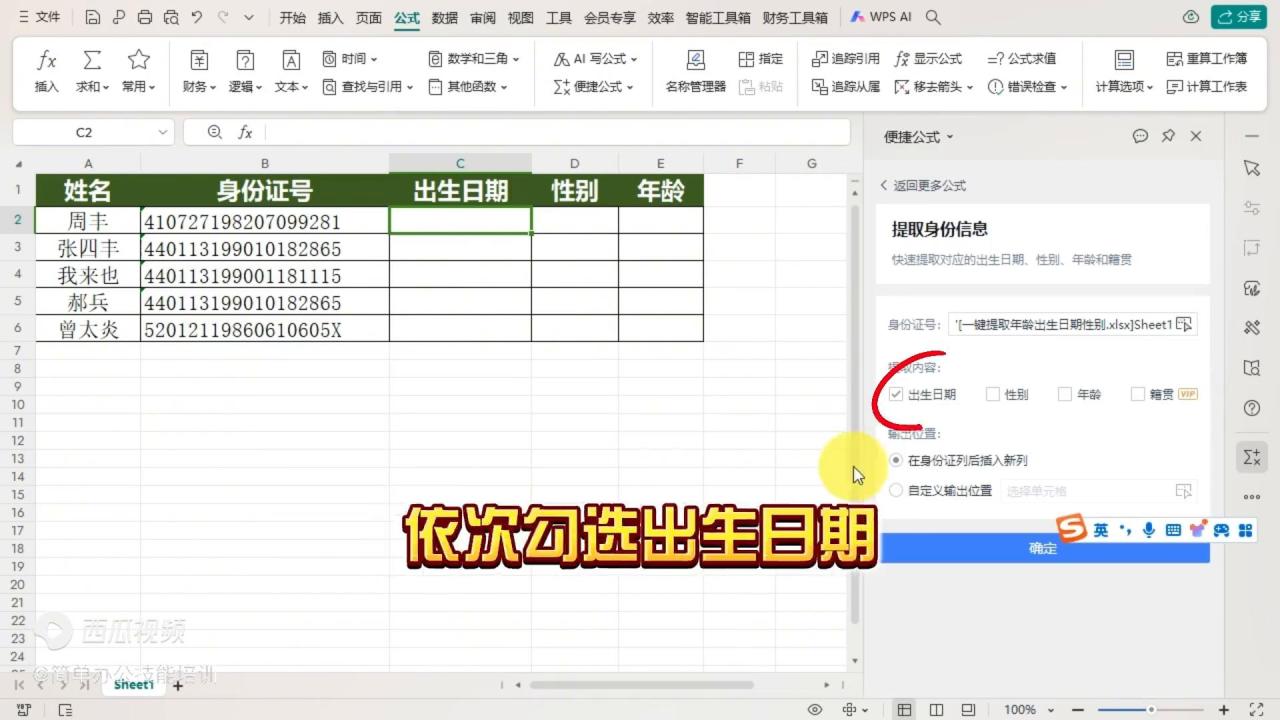
Task: Click the Save icon in quick access toolbar
Action: (93, 17)
